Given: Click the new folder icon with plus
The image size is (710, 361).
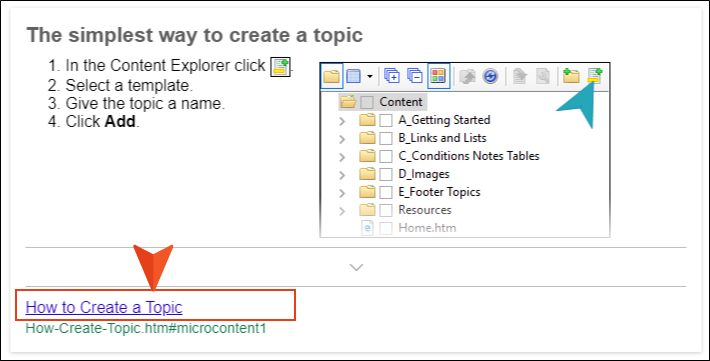Looking at the screenshot, I should pyautogui.click(x=571, y=75).
